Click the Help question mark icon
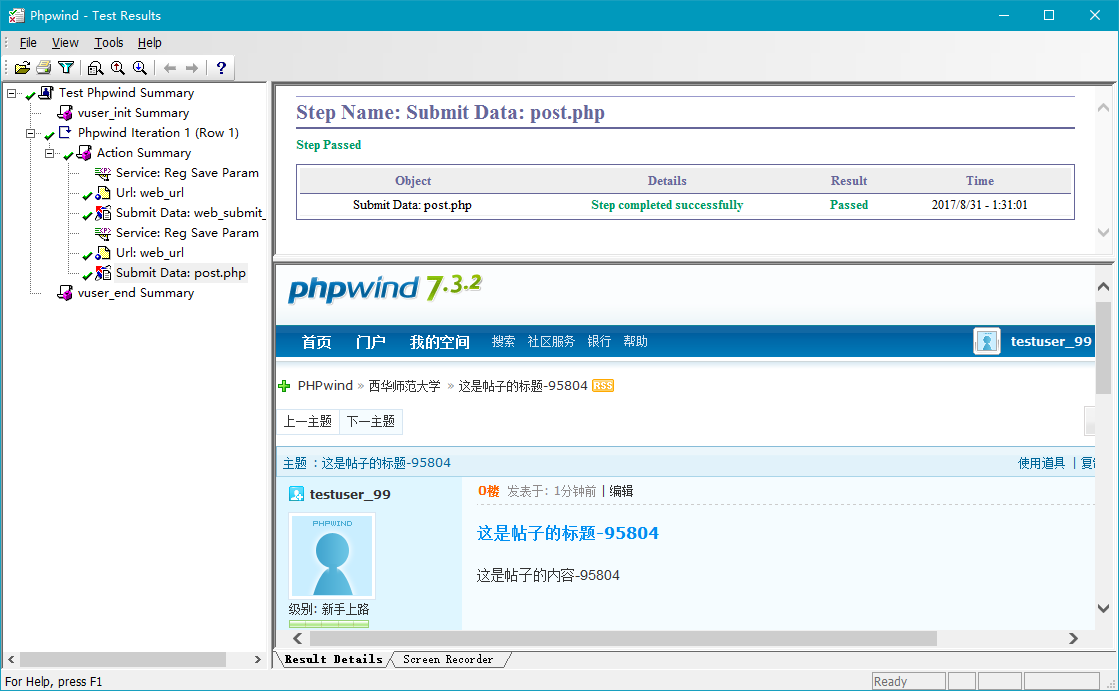The width and height of the screenshot is (1119, 691). (221, 68)
